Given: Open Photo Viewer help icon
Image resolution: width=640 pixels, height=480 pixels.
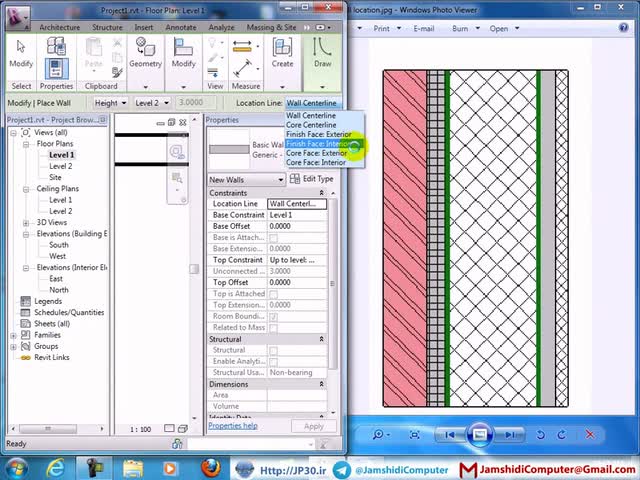Looking at the screenshot, I should click(623, 28).
